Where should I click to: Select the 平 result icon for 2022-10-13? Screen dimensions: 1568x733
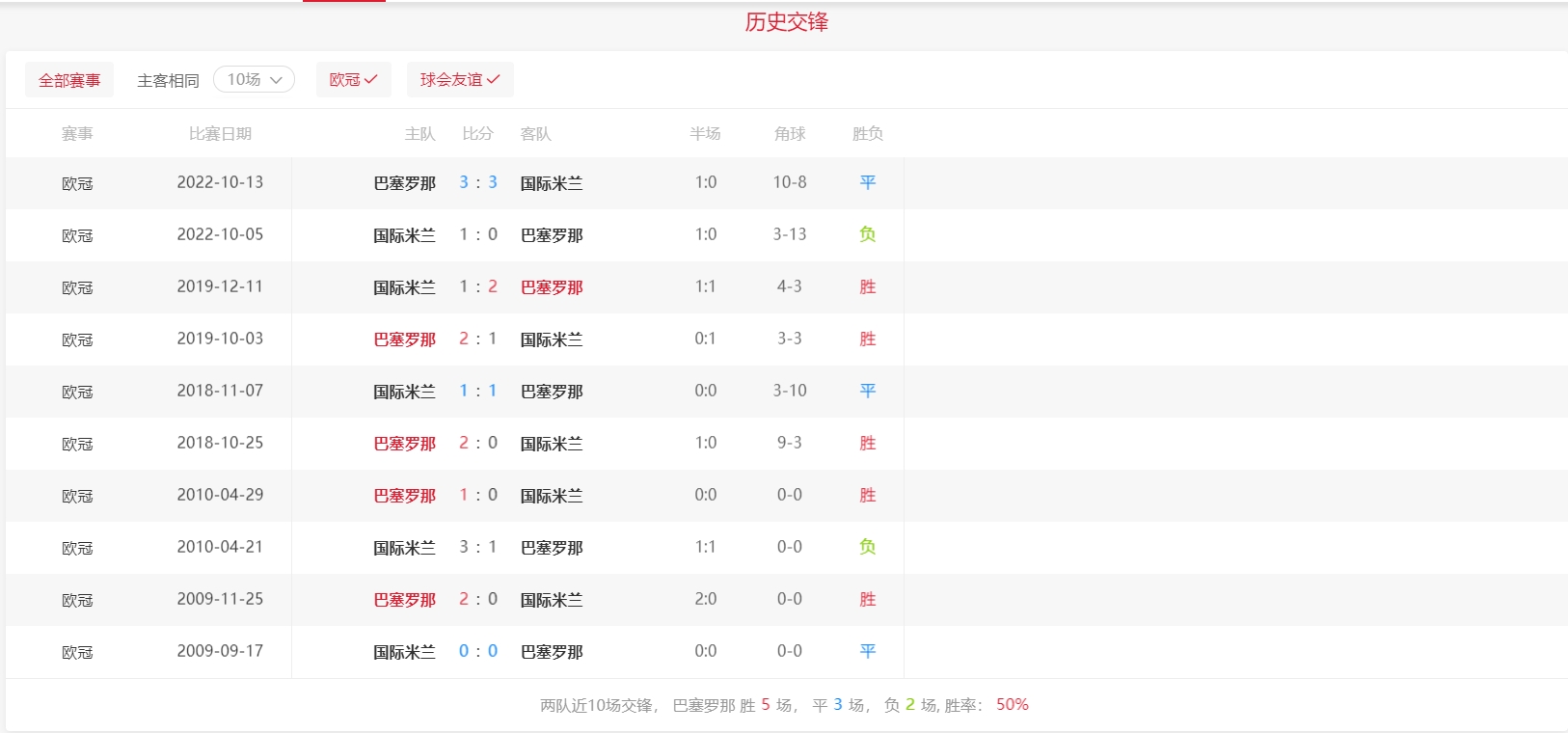[867, 182]
